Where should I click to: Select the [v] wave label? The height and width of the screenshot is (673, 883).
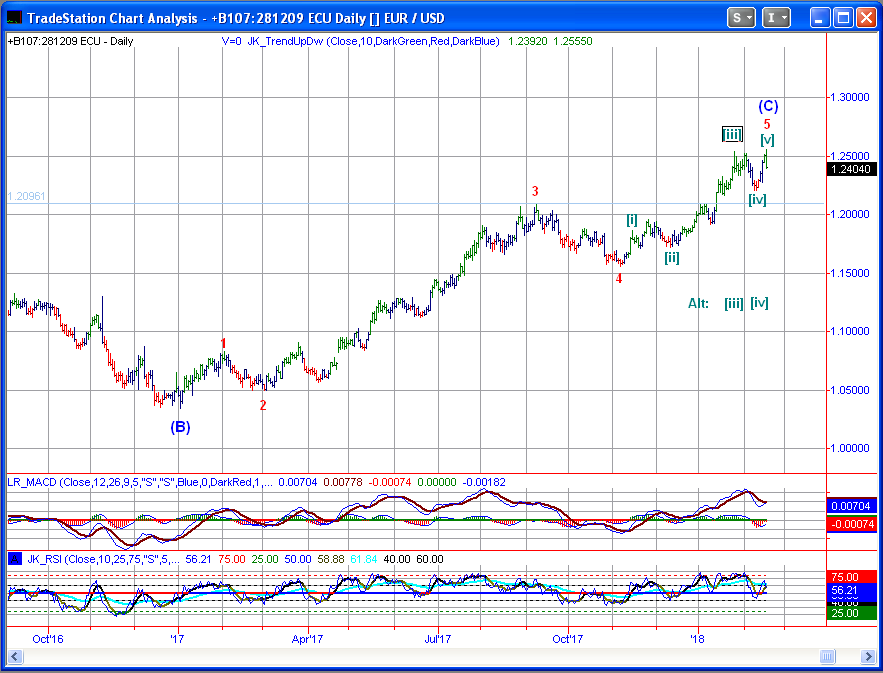[768, 140]
